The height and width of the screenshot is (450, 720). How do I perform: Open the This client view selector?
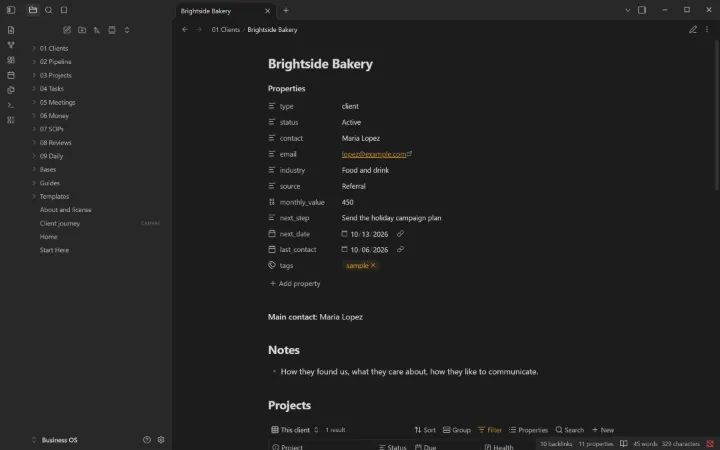point(295,430)
